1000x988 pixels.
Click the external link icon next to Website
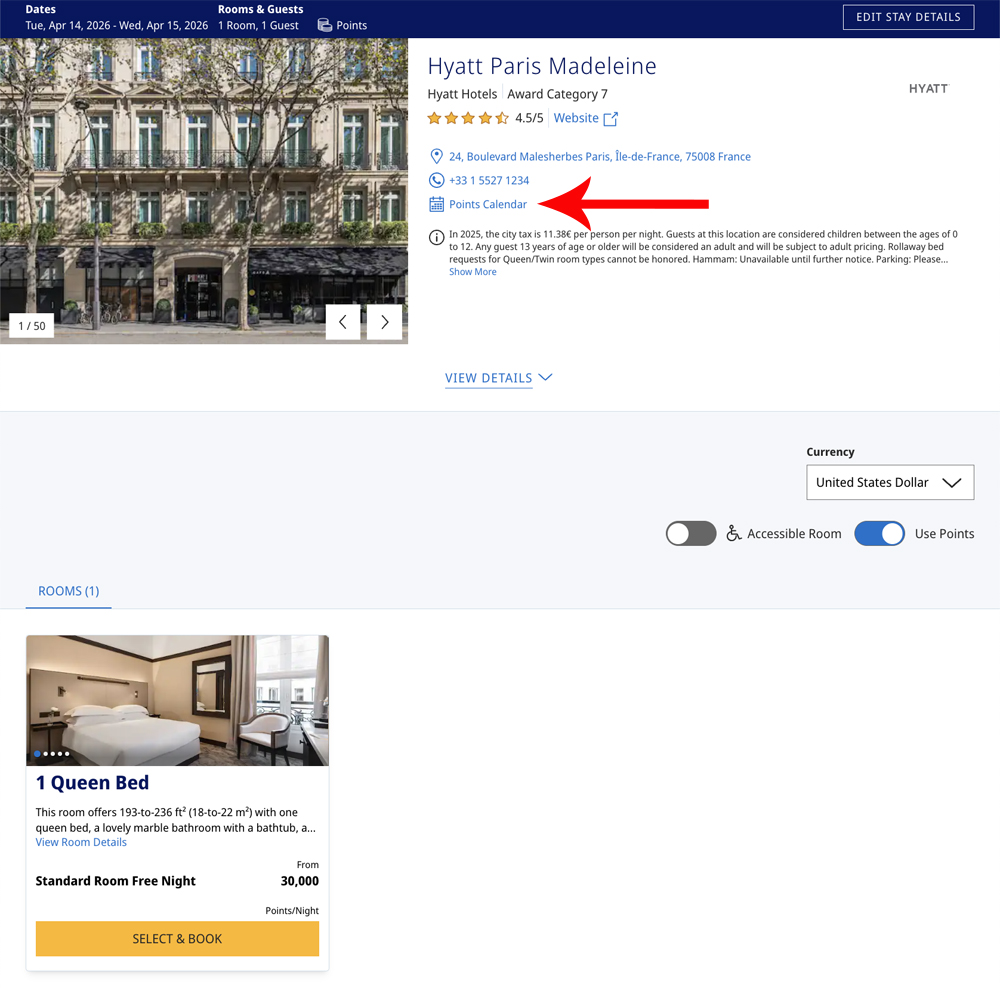point(610,119)
